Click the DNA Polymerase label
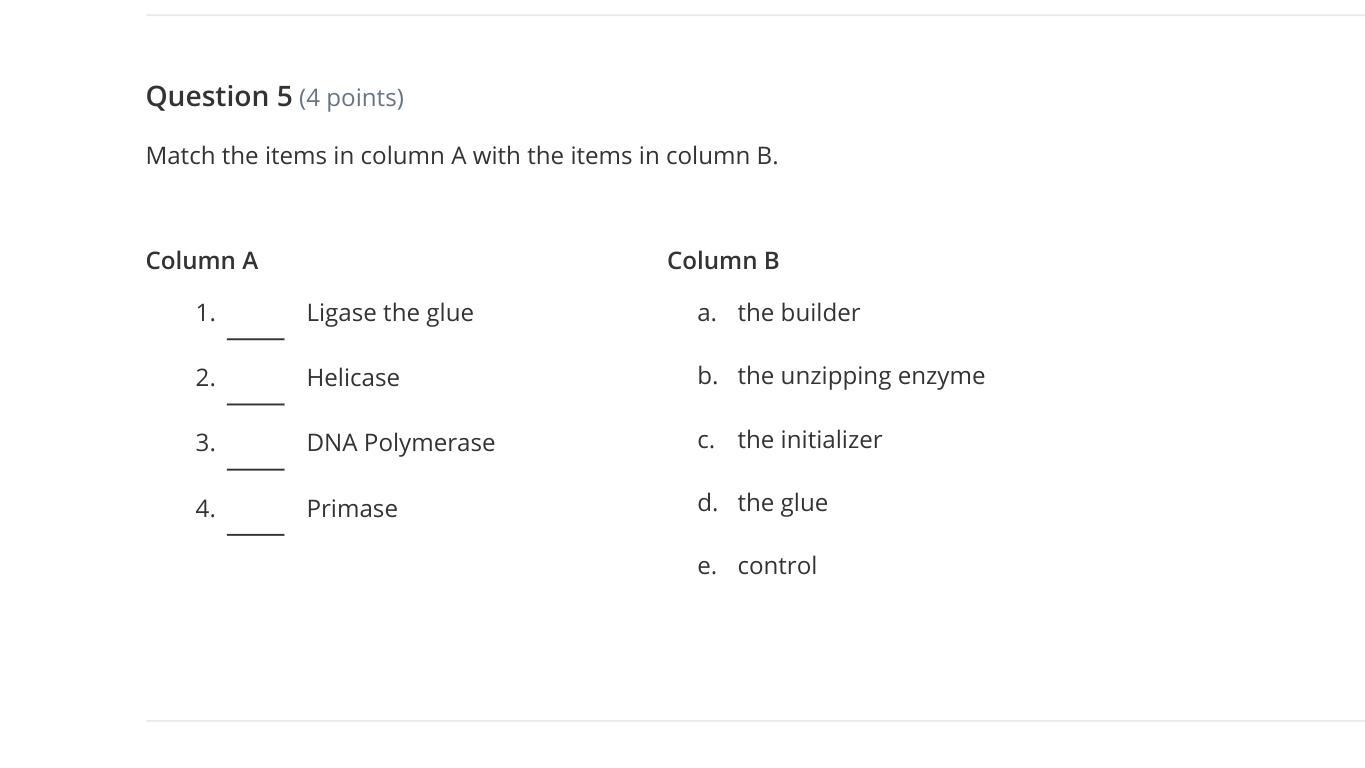 point(400,443)
